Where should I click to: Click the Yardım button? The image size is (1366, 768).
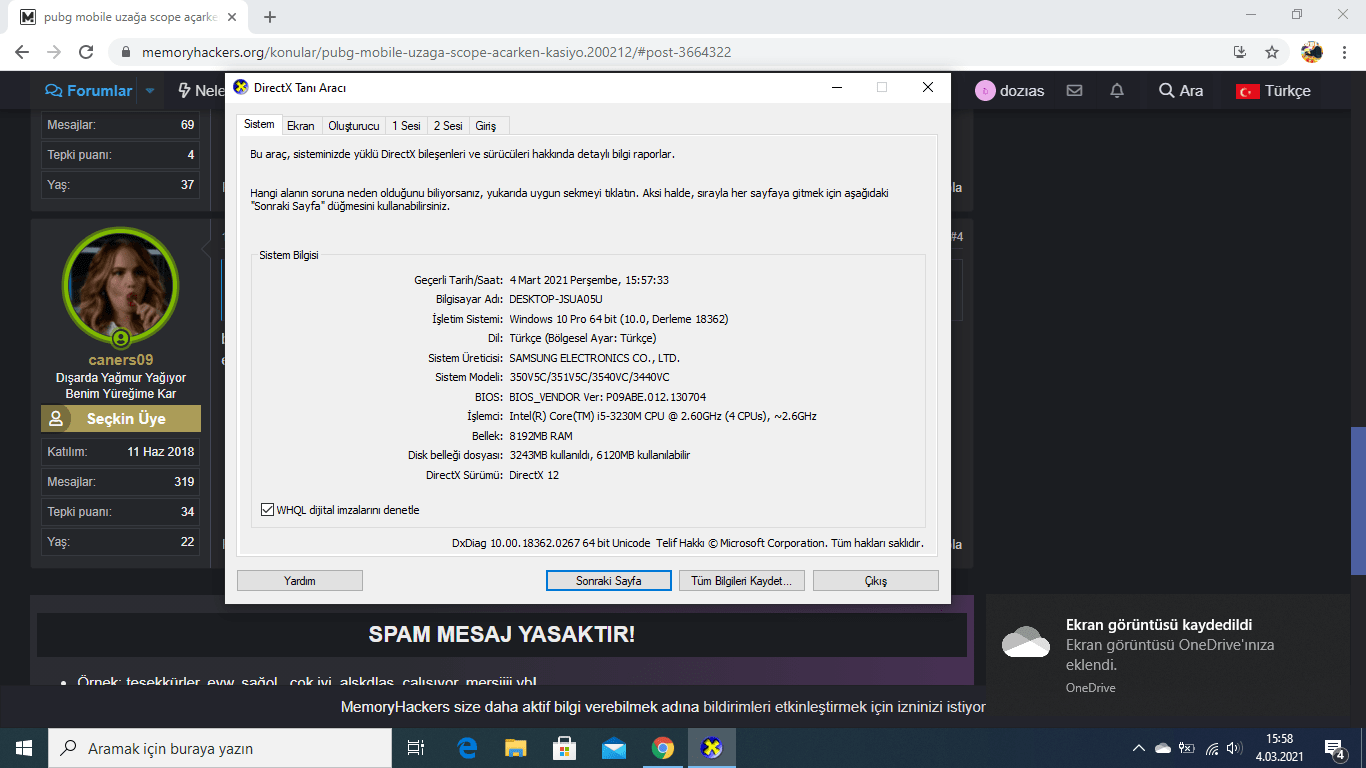click(x=300, y=580)
